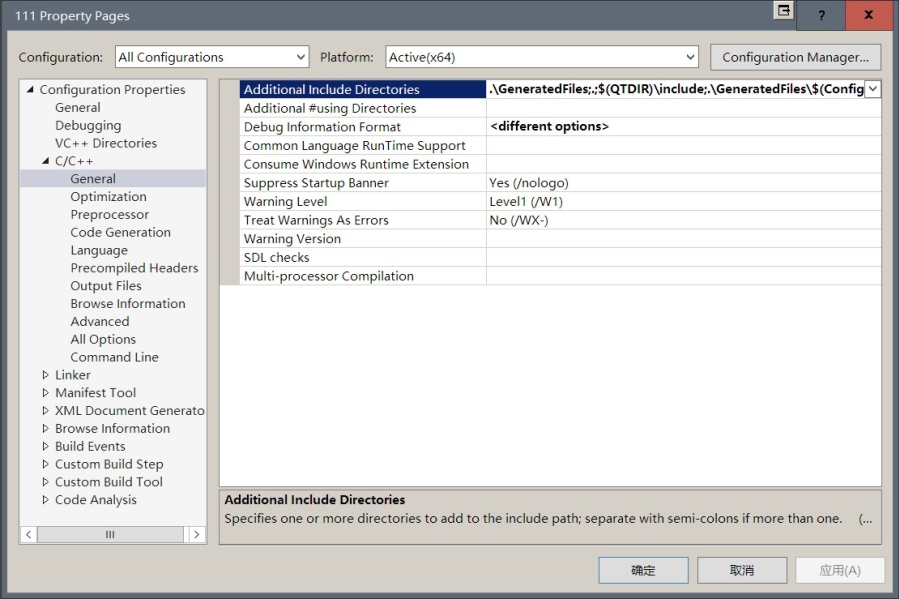Open Additional Include Directories value dropdown
The width and height of the screenshot is (900, 599).
[x=872, y=89]
